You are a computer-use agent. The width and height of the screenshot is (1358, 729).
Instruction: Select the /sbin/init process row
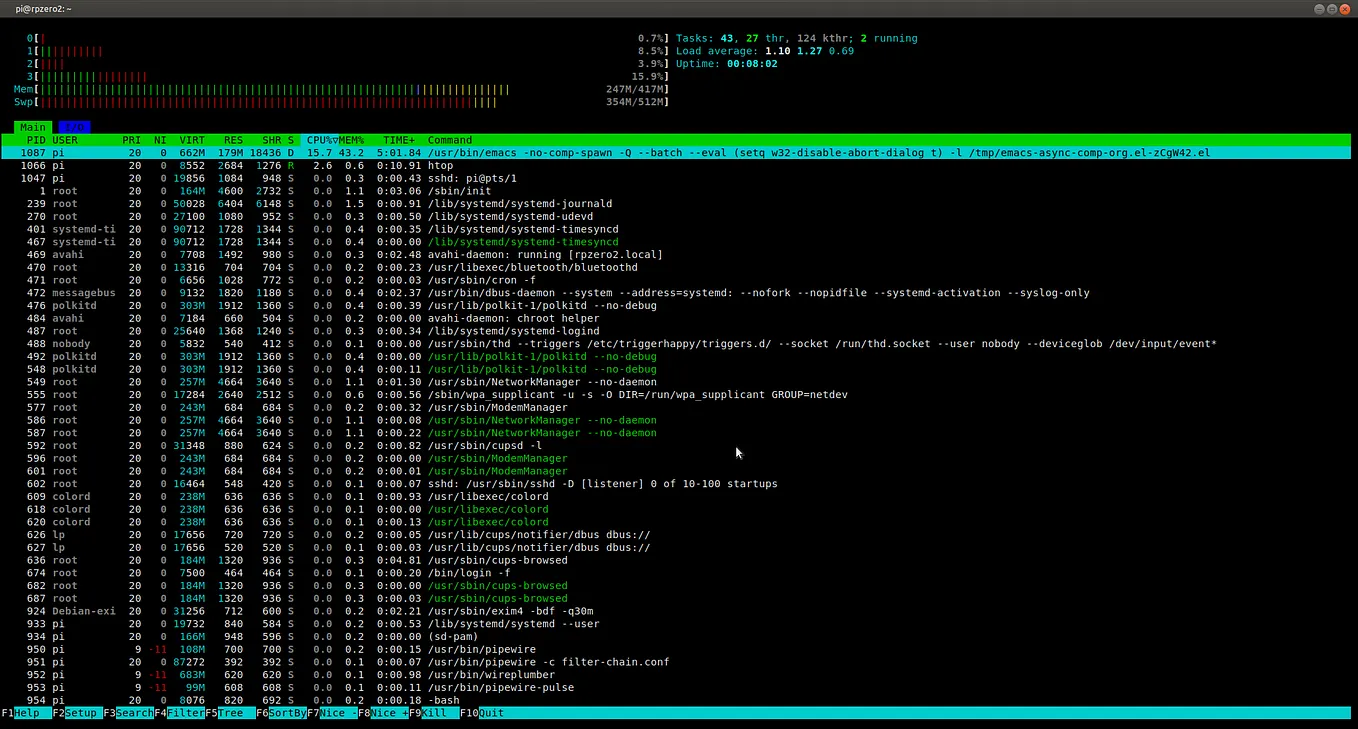tap(676, 191)
